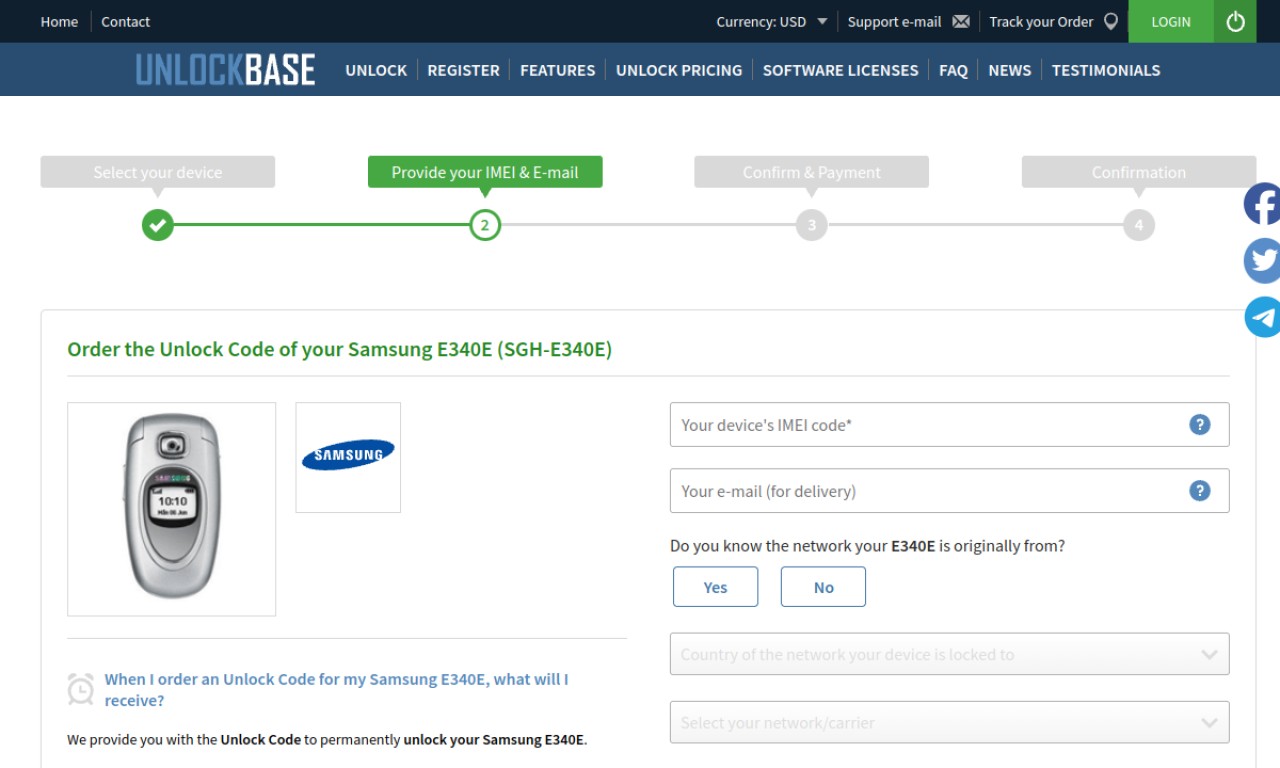Open the Facebook share icon
This screenshot has width=1280, height=768.
1262,204
